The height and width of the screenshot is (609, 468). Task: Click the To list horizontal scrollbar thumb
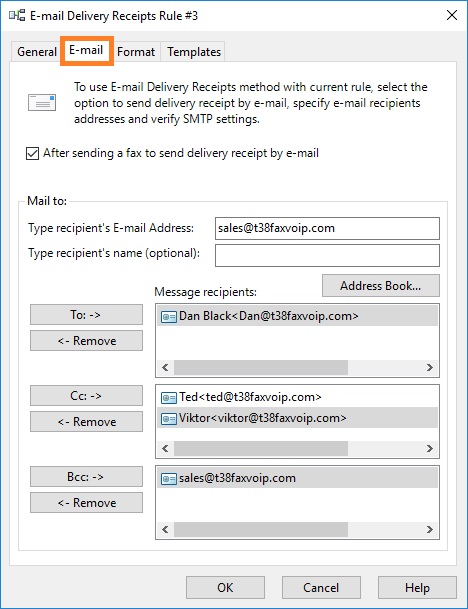coord(261,367)
